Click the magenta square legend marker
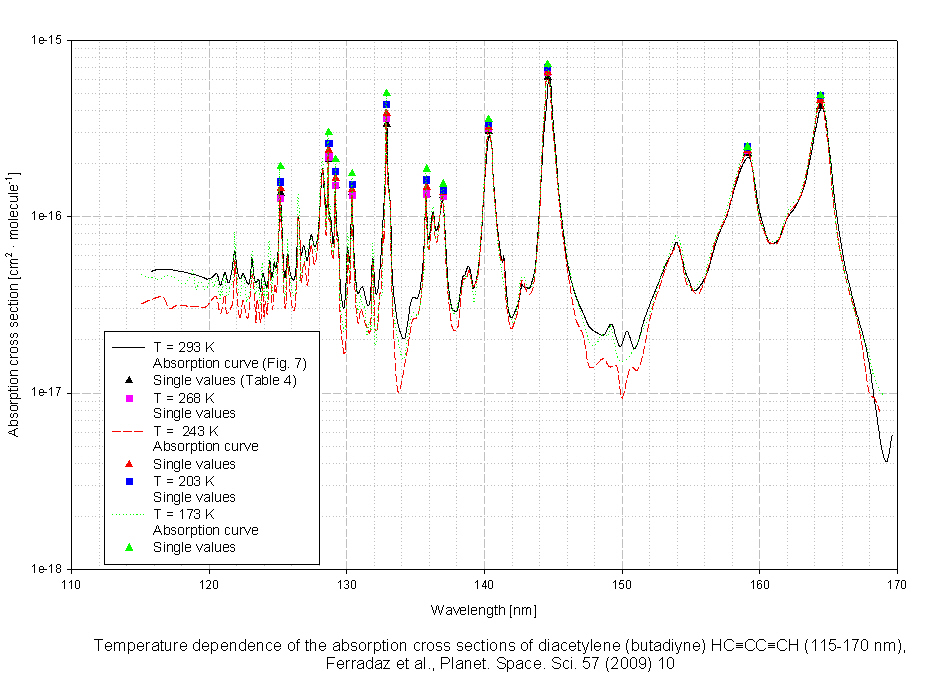Screen dimensions: 937x676 (x=129, y=397)
